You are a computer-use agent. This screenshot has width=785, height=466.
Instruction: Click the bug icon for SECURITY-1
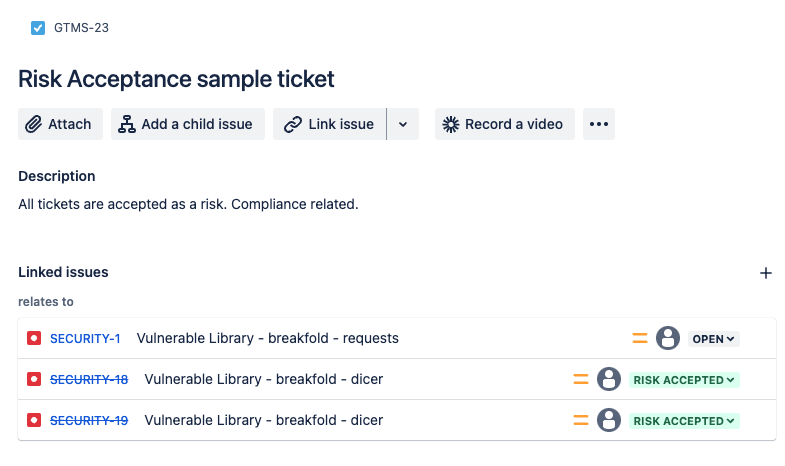pos(34,338)
